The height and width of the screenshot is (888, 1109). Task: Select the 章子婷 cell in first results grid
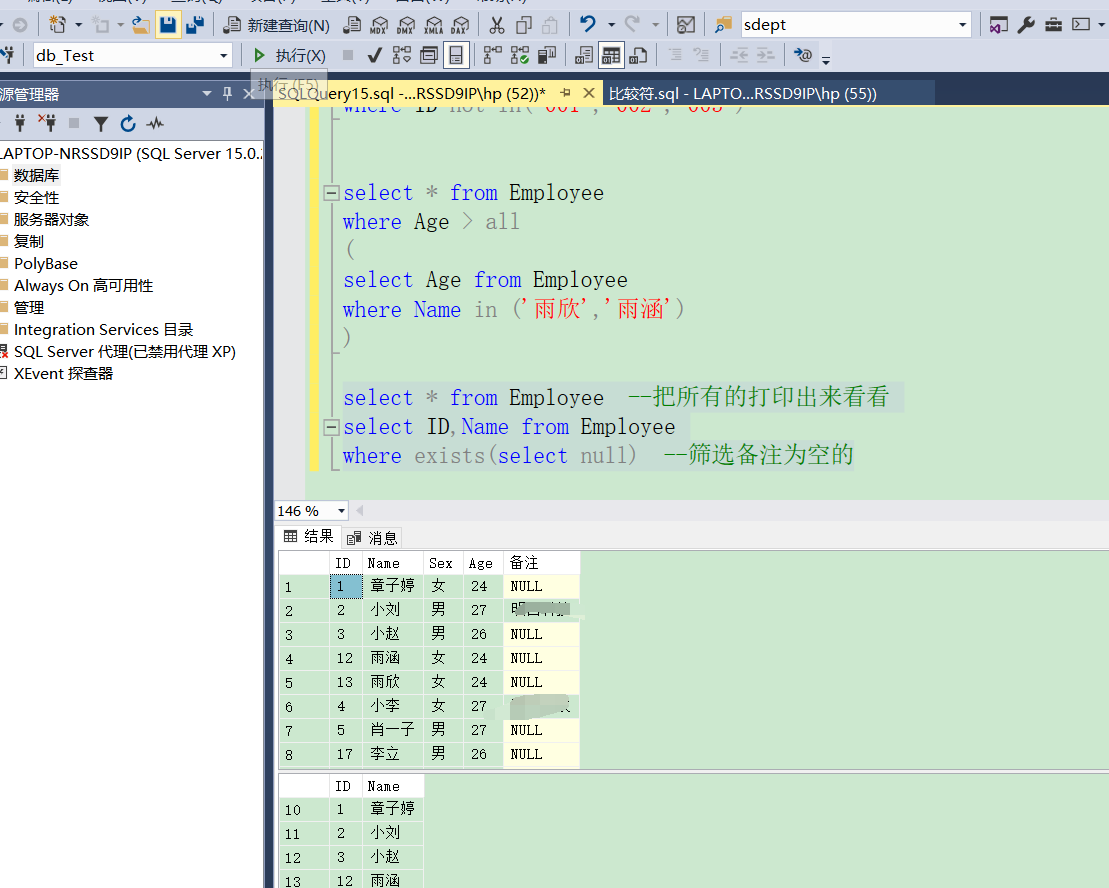[393, 586]
